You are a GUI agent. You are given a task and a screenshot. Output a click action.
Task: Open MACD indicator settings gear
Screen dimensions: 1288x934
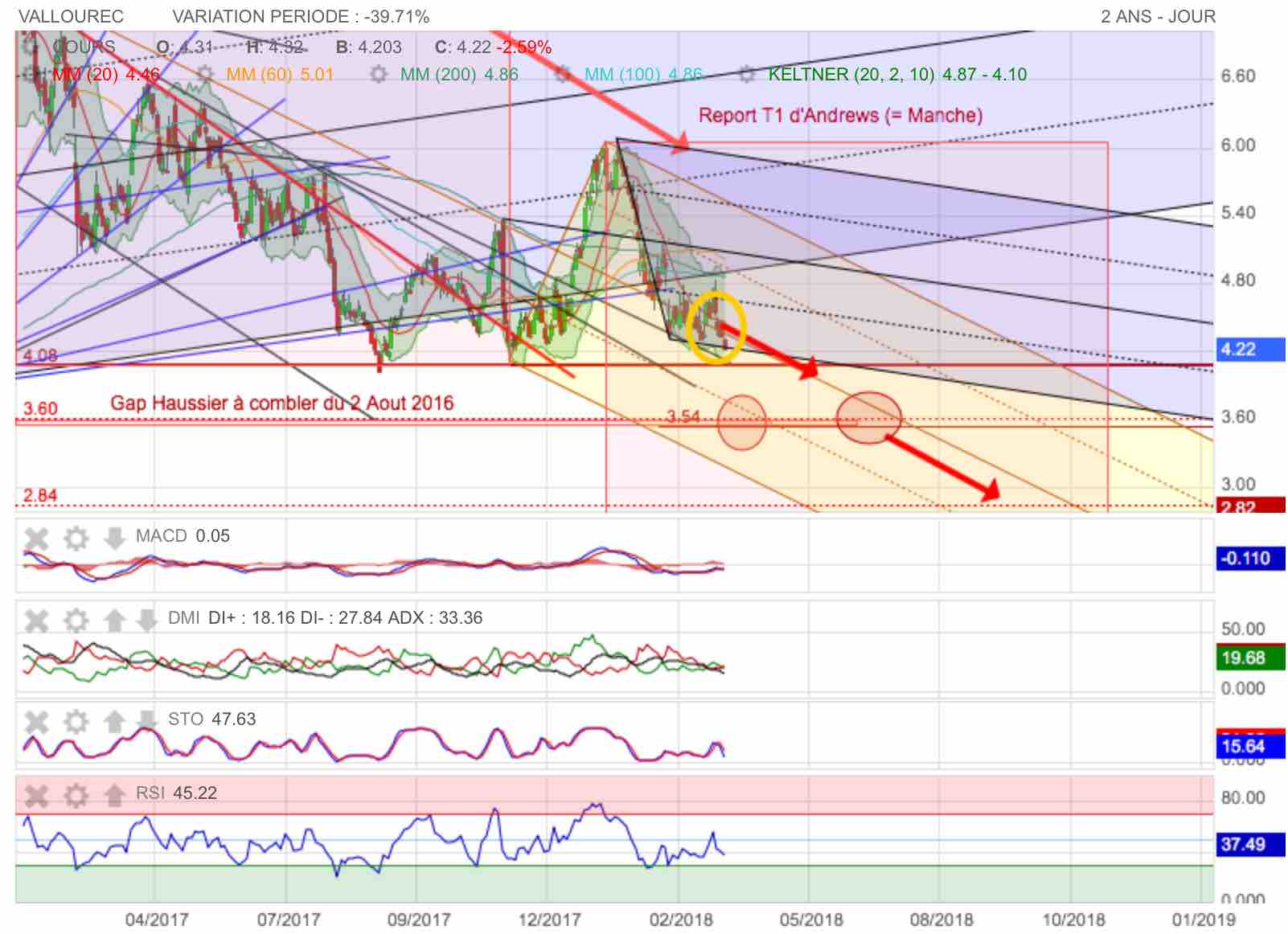[x=76, y=537]
